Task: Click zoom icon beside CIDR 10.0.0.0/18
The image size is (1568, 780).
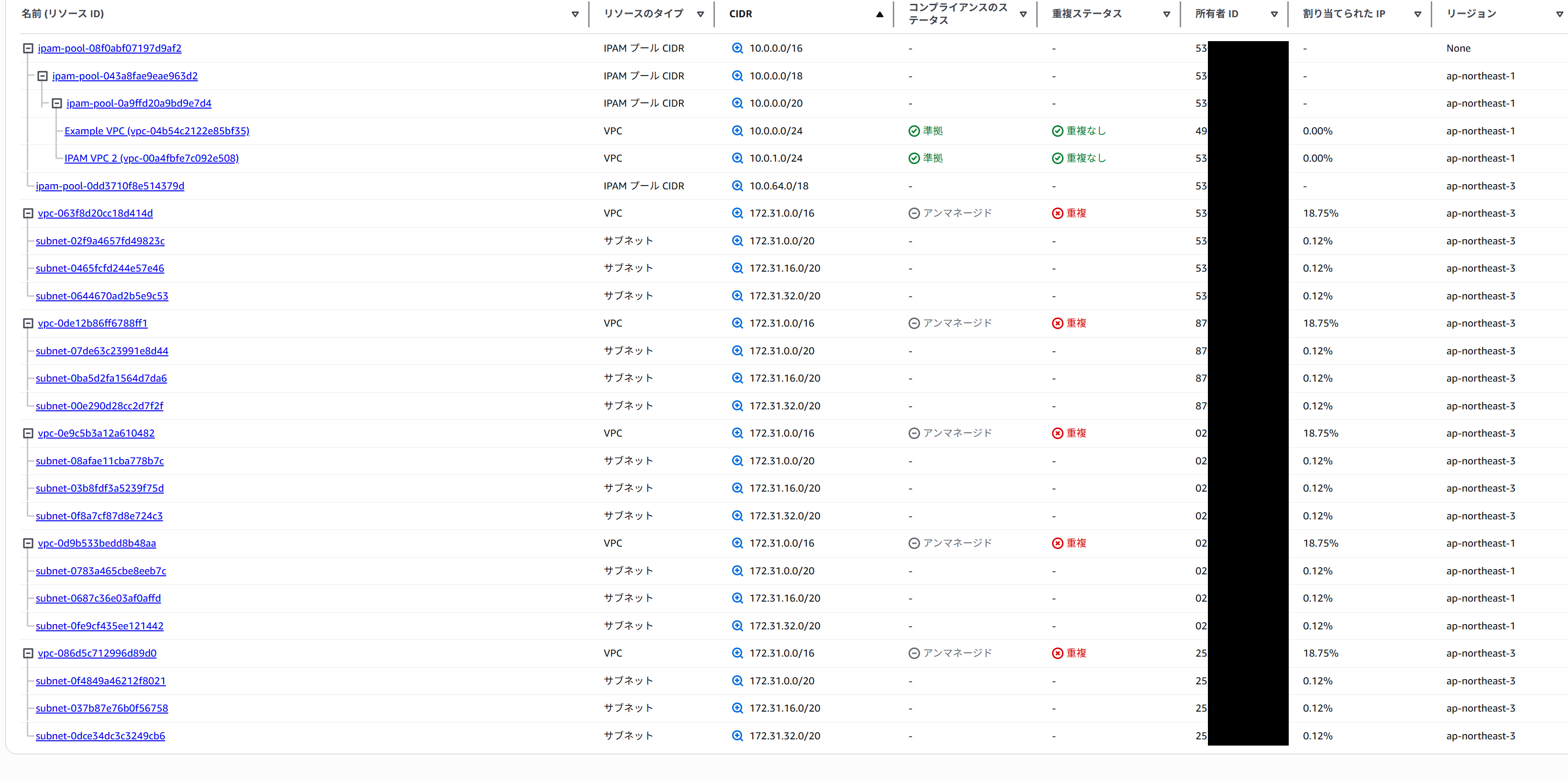Action: coord(737,76)
